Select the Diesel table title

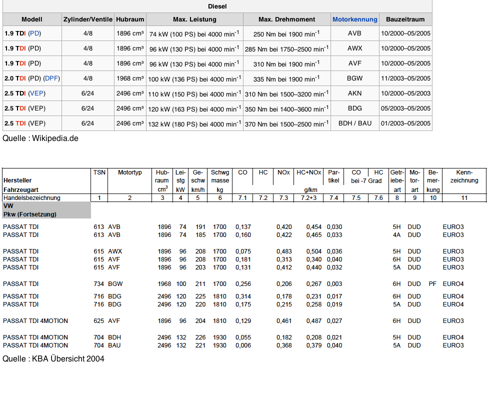tap(217, 6)
